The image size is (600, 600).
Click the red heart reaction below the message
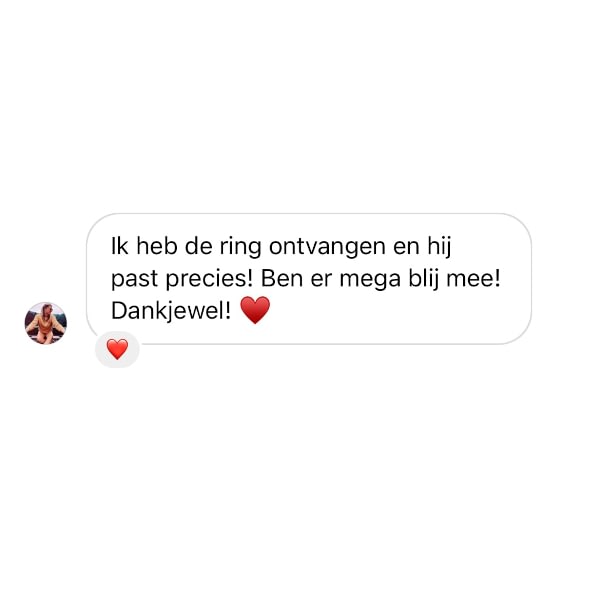(117, 349)
